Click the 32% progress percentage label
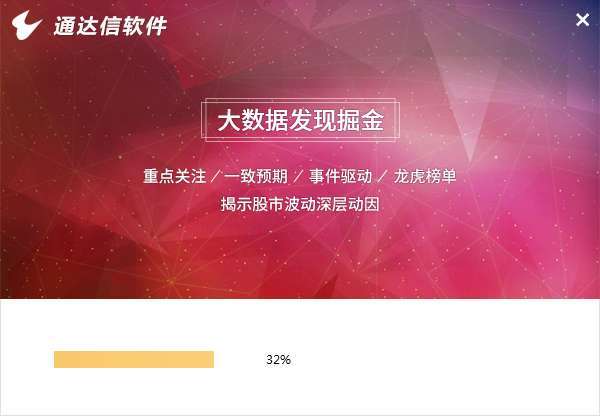This screenshot has height=416, width=600. click(278, 359)
